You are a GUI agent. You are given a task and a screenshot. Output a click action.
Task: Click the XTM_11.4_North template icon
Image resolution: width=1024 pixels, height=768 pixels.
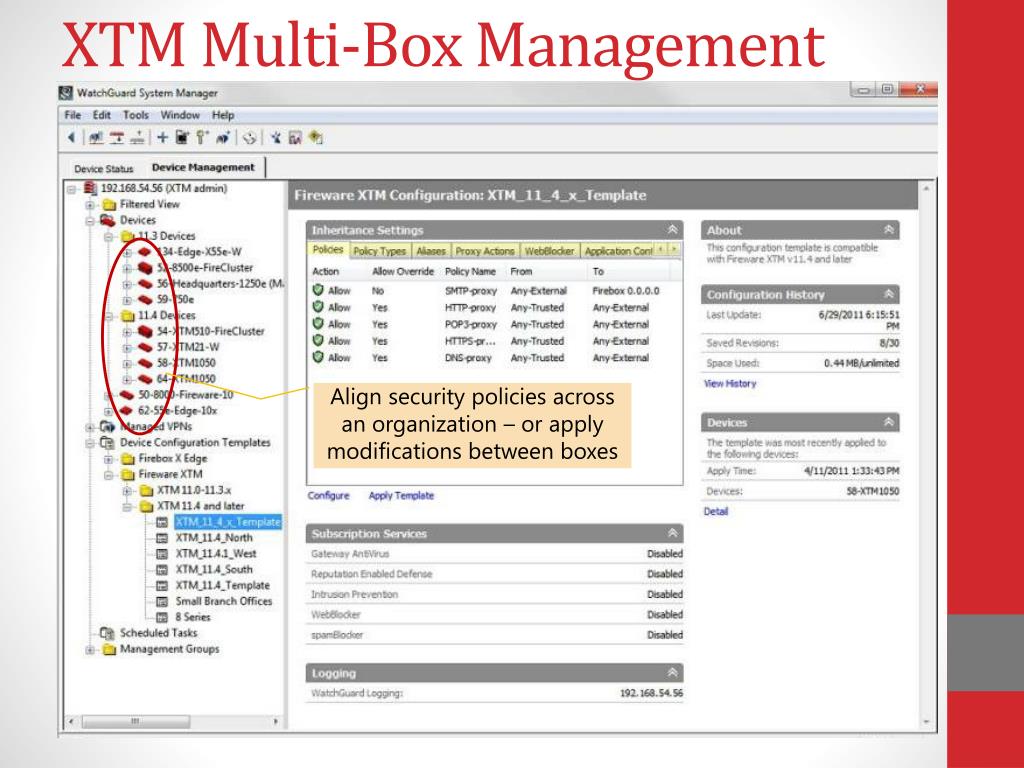coord(162,537)
